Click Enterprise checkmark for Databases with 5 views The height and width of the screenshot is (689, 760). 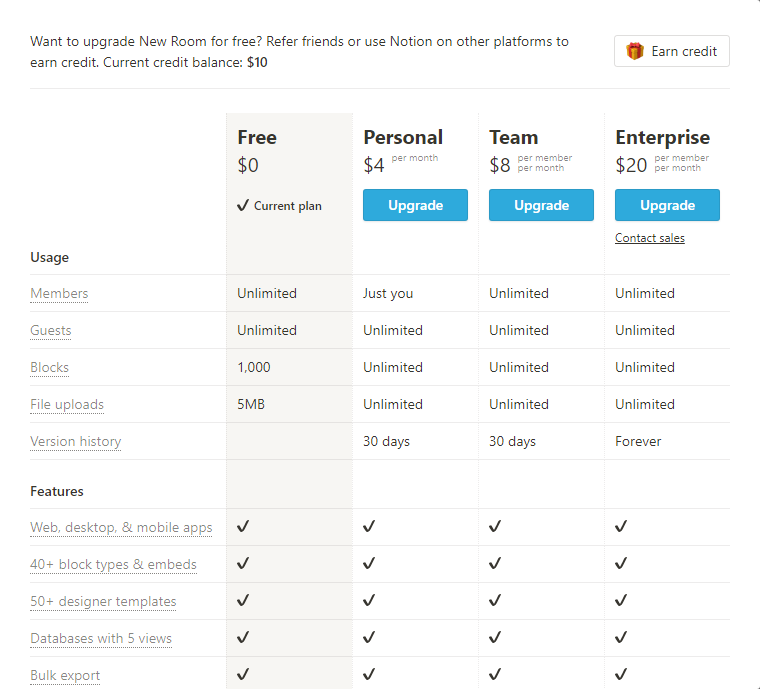click(621, 638)
